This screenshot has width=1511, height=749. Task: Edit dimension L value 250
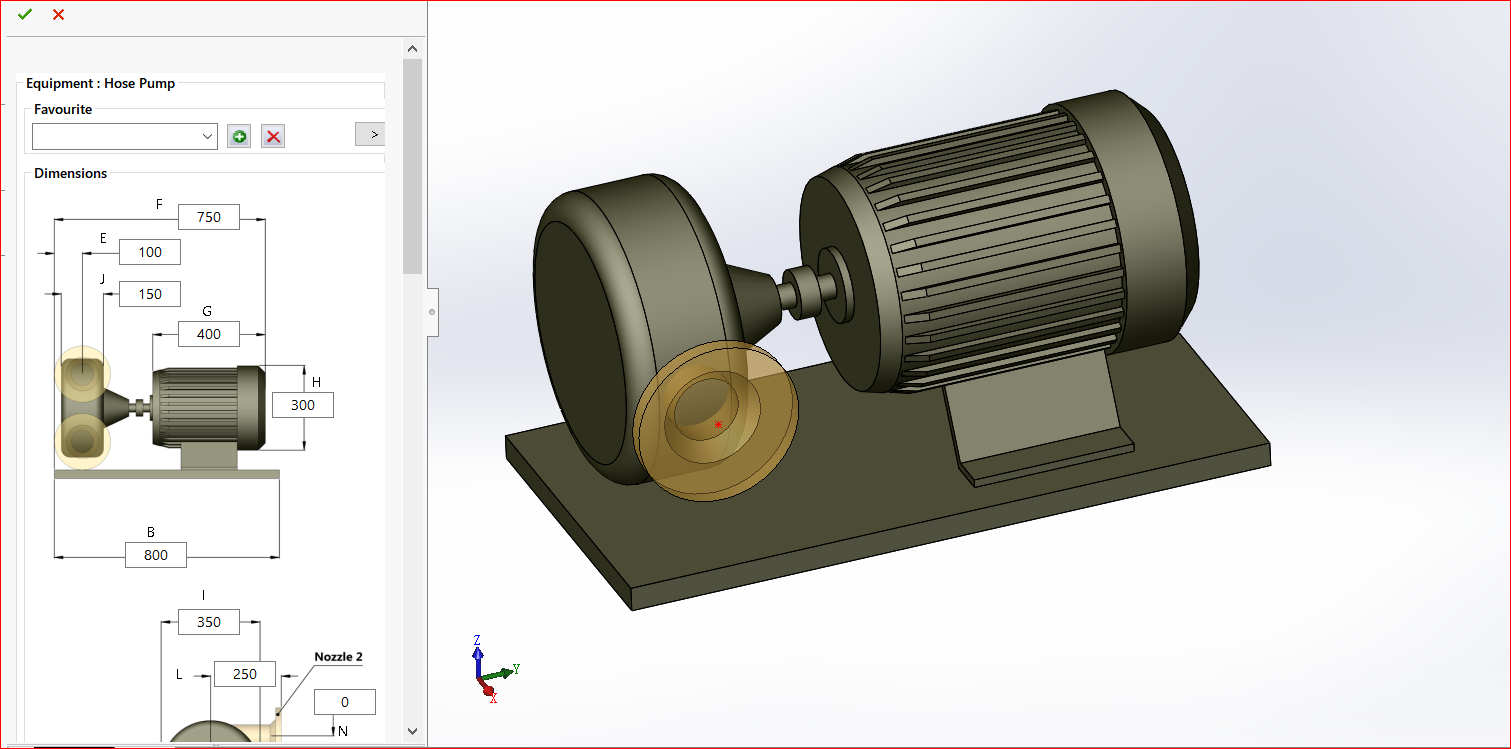point(245,674)
